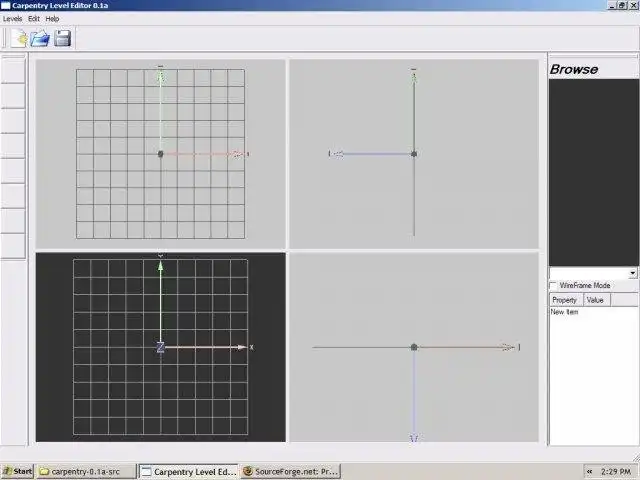640x480 pixels.
Task: Click the dark Browse preview area
Action: tap(593, 172)
